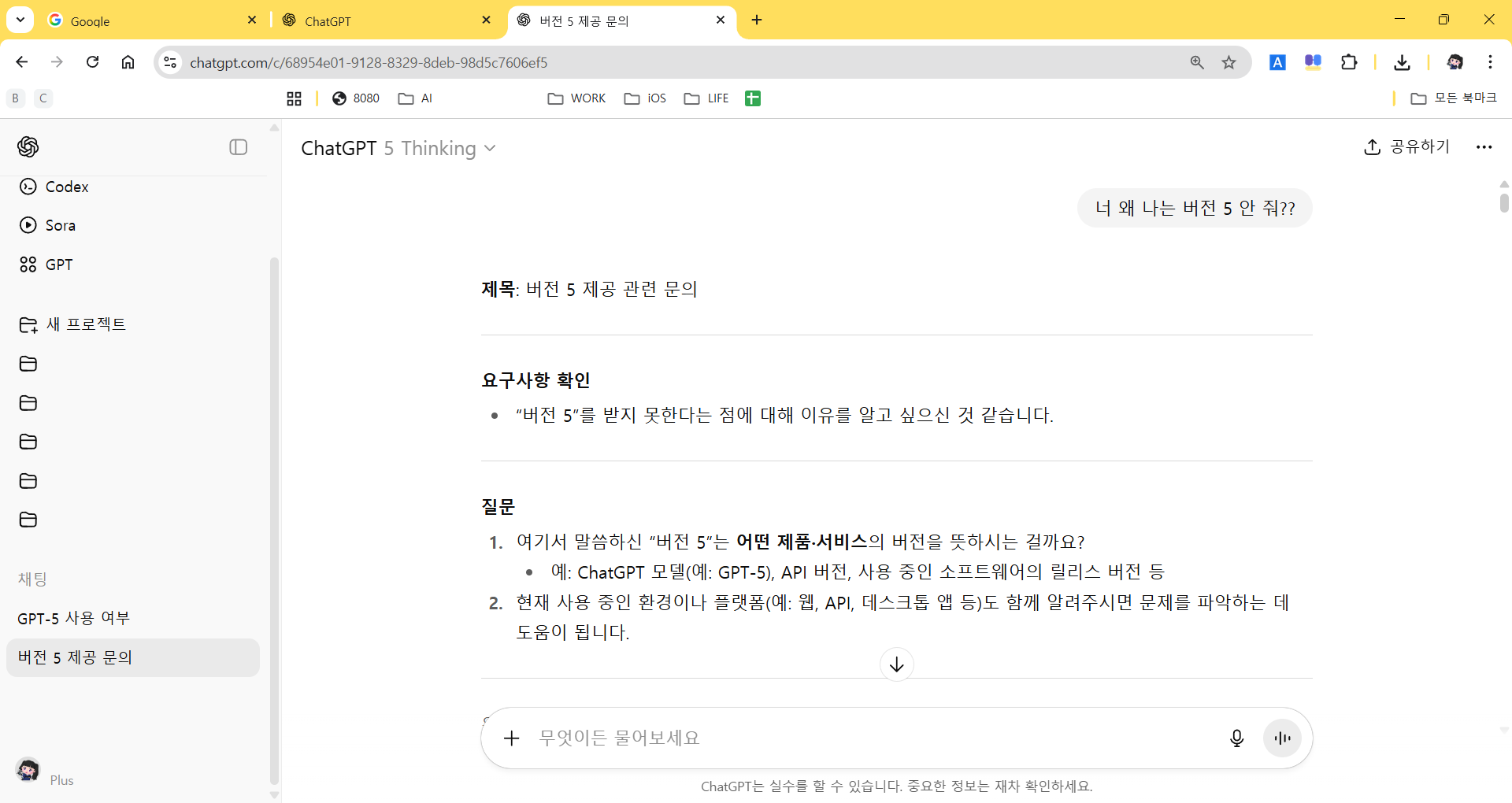The height and width of the screenshot is (803, 1512).
Task: Click the browser home button
Action: click(x=128, y=62)
